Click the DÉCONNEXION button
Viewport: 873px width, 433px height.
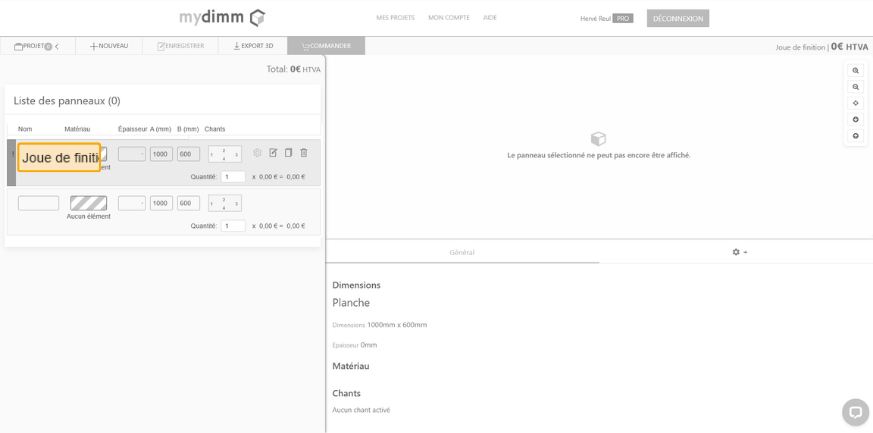pyautogui.click(x=677, y=18)
